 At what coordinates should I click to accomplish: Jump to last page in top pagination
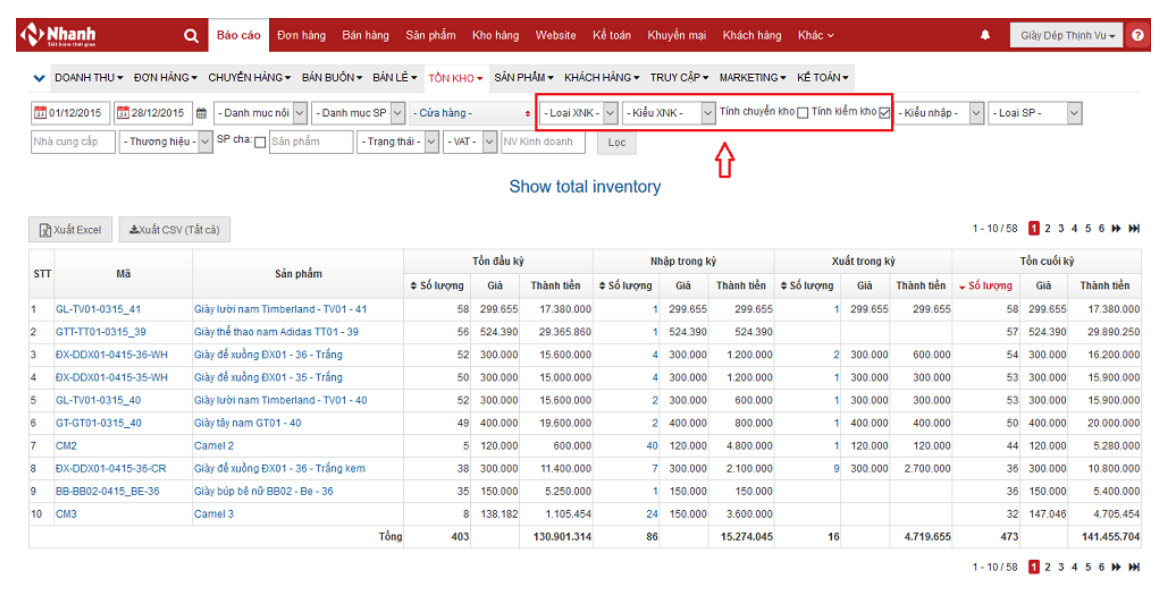[1134, 228]
